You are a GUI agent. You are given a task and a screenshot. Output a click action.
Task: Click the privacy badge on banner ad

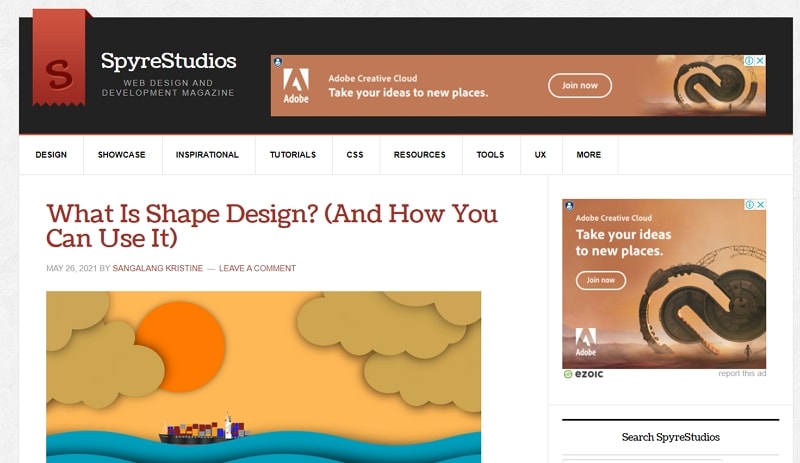point(278,62)
